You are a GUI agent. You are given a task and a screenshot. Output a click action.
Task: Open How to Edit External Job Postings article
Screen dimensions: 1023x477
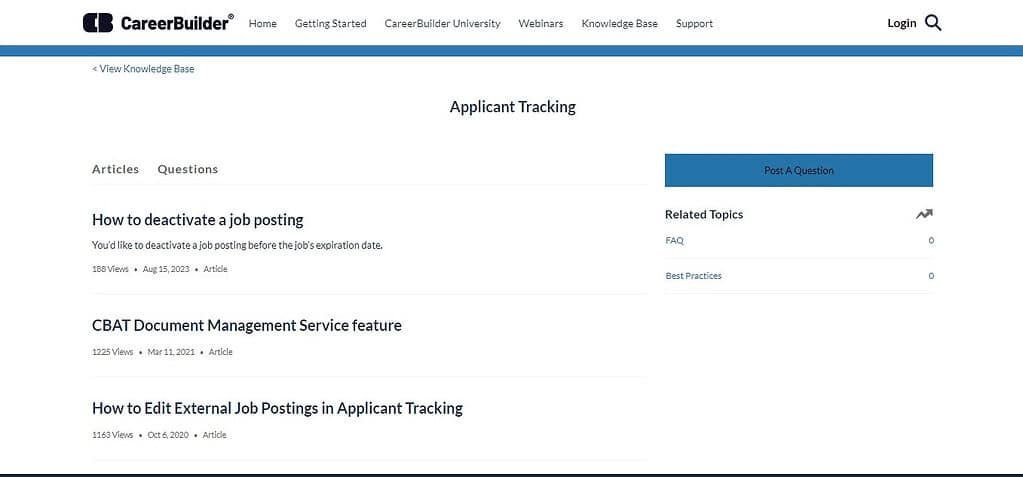(x=277, y=408)
